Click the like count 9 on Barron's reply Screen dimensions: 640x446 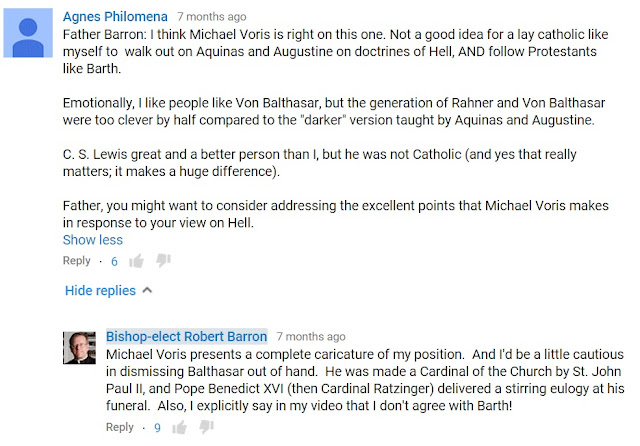pos(158,427)
